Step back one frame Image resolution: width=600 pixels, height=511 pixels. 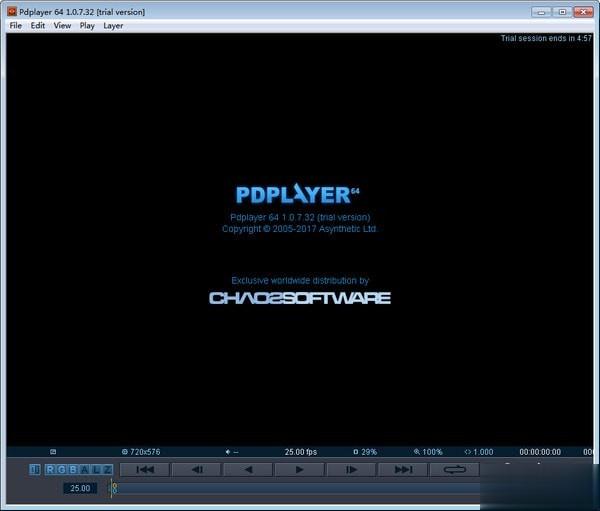197,469
